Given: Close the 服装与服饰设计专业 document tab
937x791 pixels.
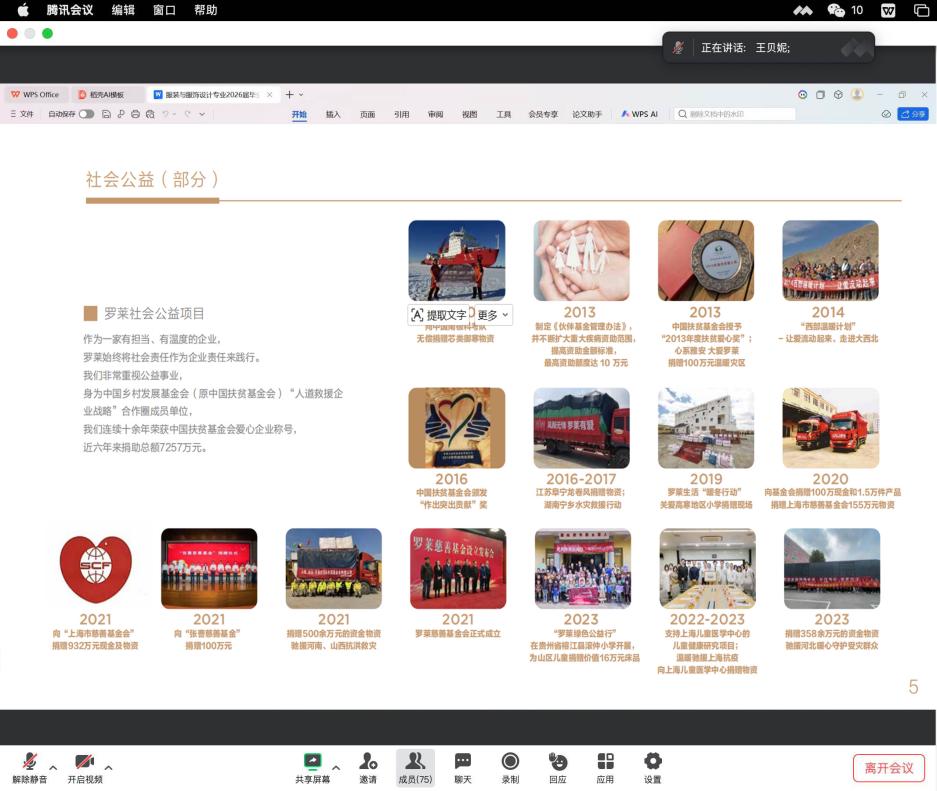Looking at the screenshot, I should coord(270,94).
